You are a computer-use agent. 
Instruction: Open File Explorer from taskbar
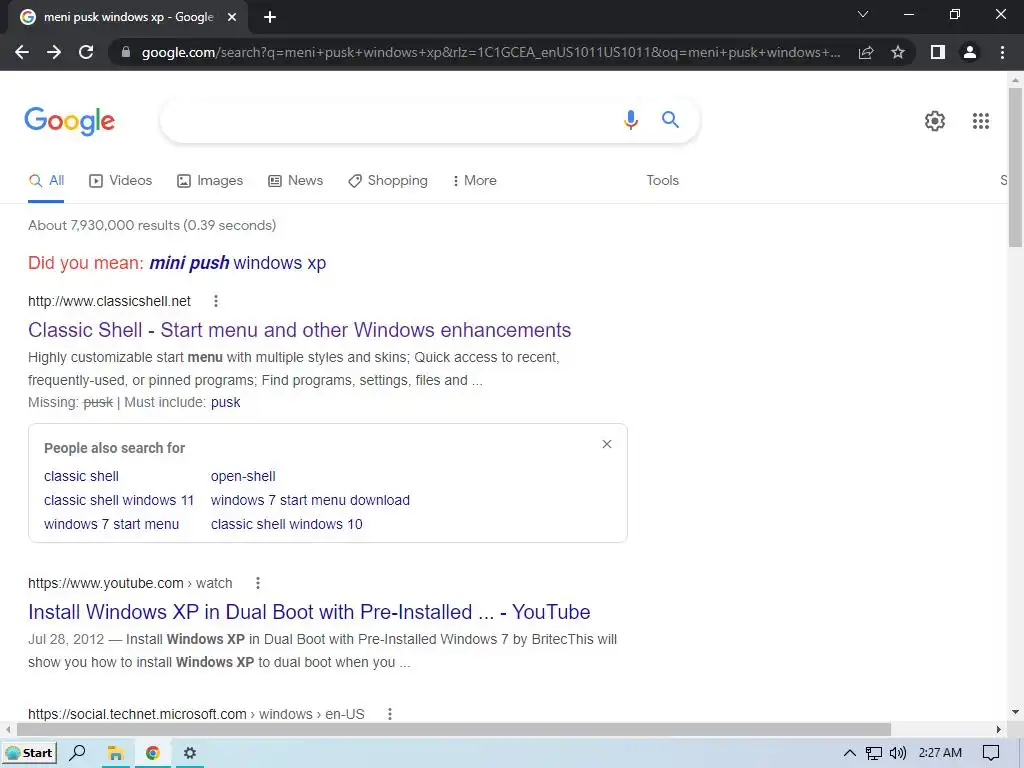coord(116,753)
